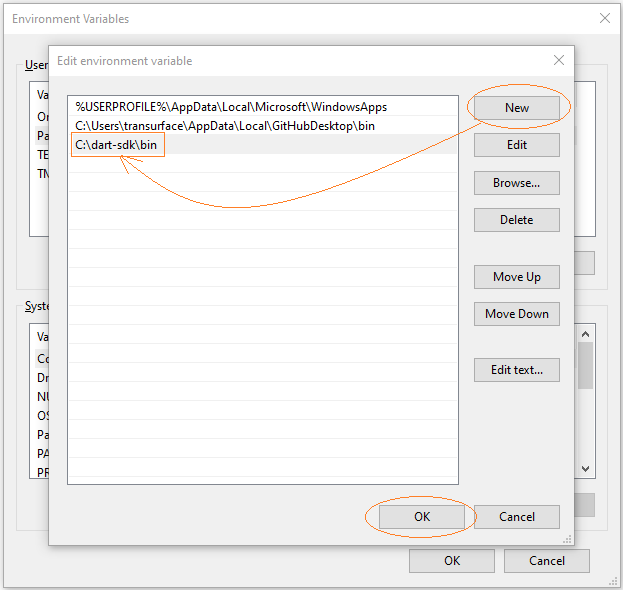The image size is (623, 590).
Task: Click the system variables scrollbar thumb
Action: point(585,366)
